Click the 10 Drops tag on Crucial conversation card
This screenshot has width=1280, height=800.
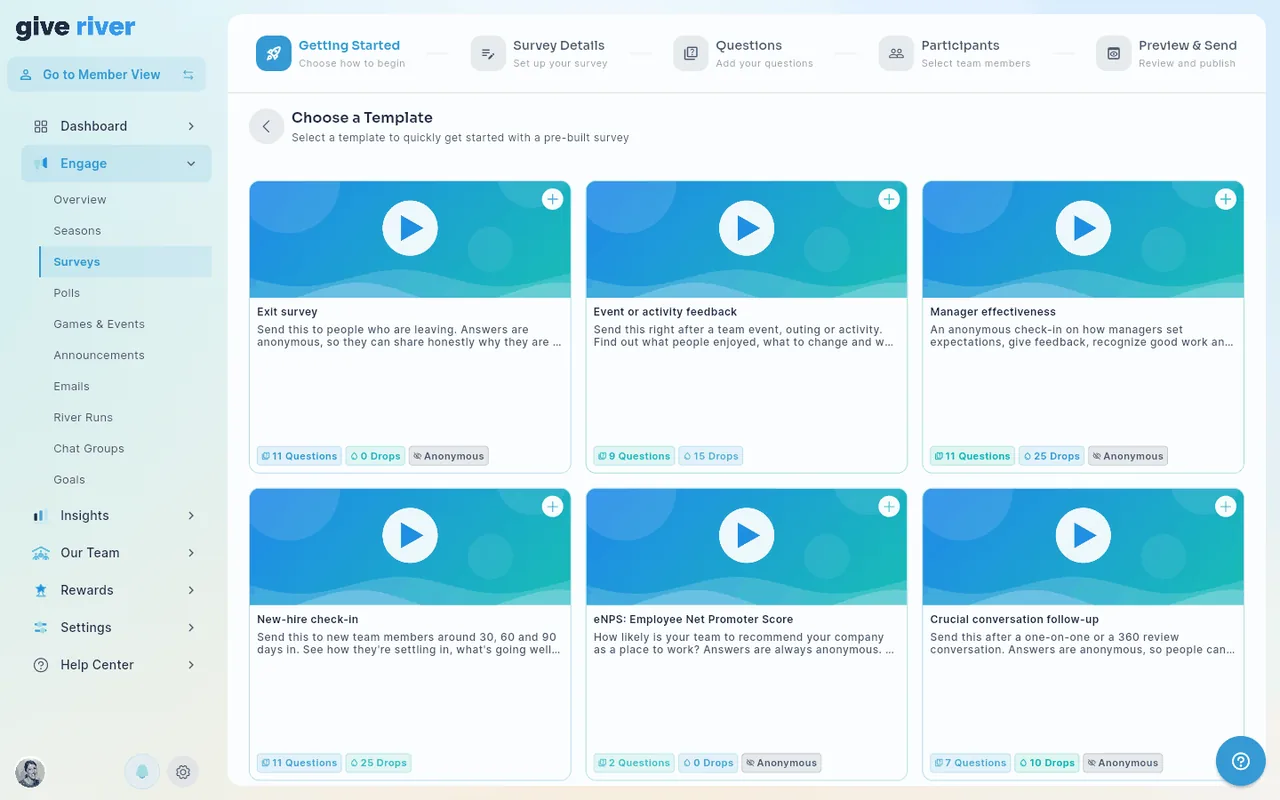(1048, 763)
